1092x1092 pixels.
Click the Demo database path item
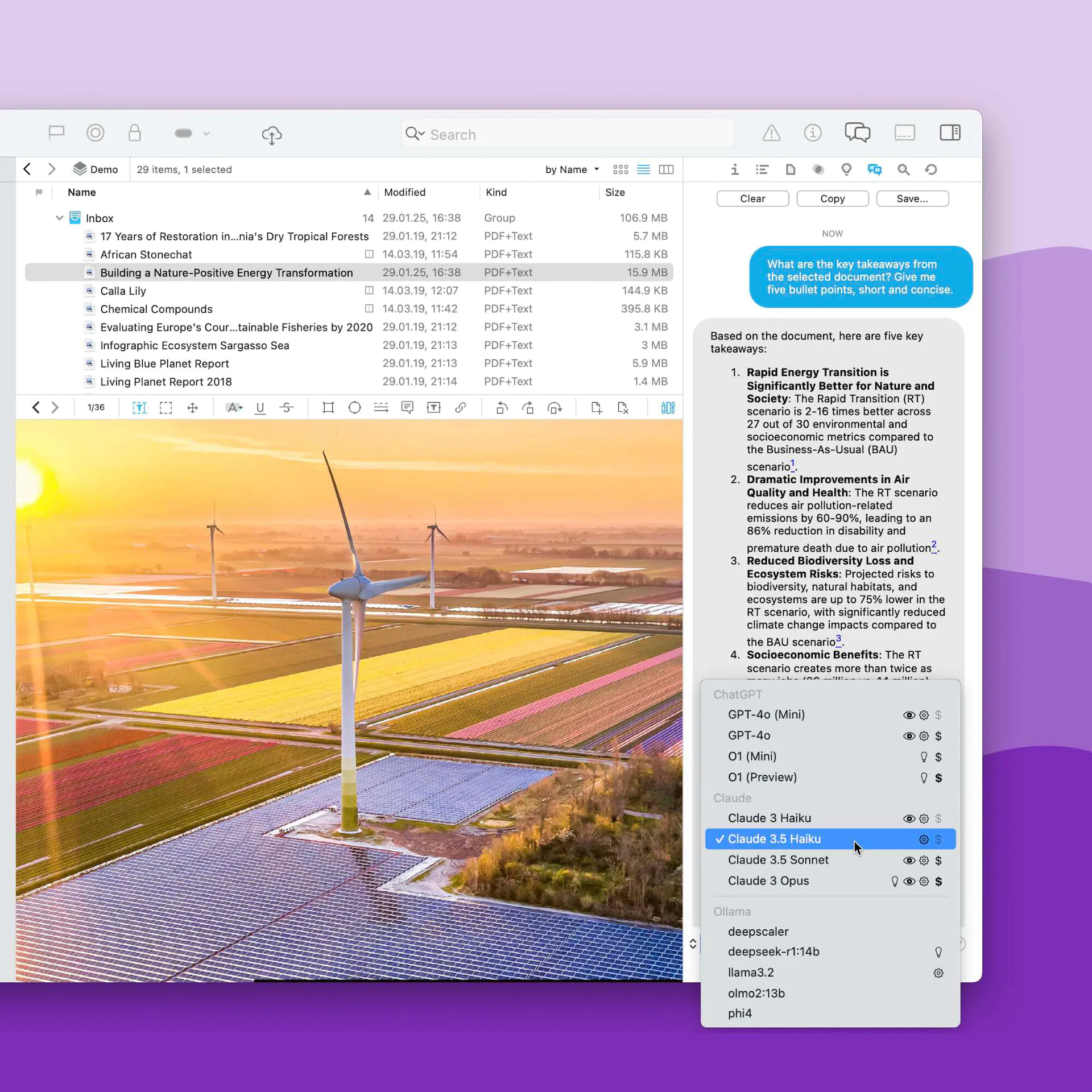tap(96, 169)
